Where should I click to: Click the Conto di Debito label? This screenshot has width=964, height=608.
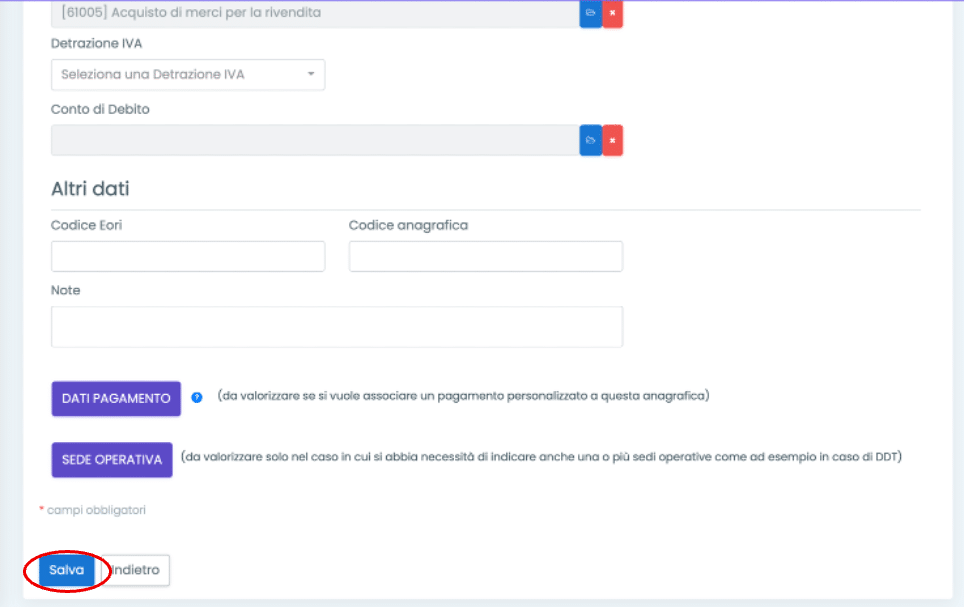pyautogui.click(x=100, y=109)
